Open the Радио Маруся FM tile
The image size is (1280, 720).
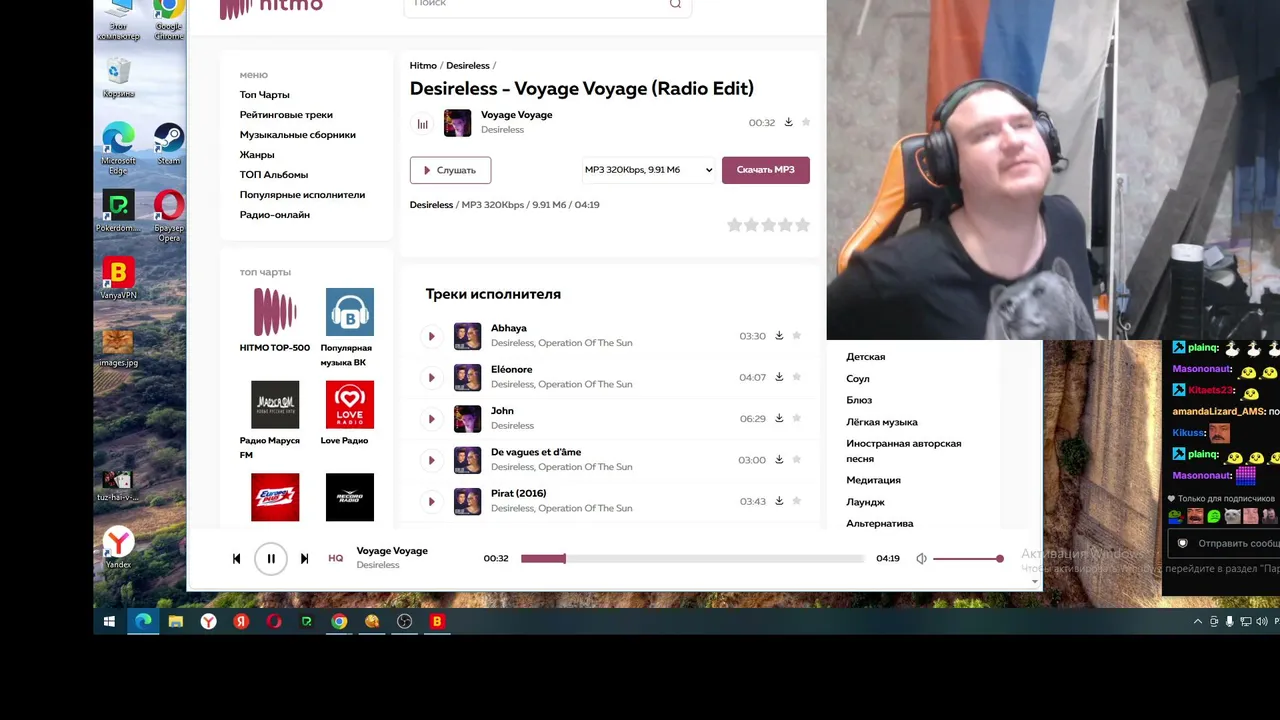pos(275,405)
